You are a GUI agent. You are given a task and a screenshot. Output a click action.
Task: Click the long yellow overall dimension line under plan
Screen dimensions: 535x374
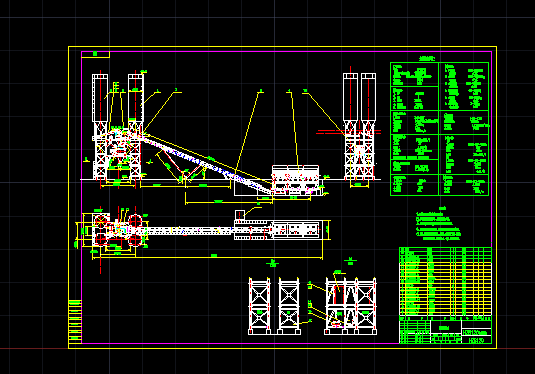click(x=207, y=257)
